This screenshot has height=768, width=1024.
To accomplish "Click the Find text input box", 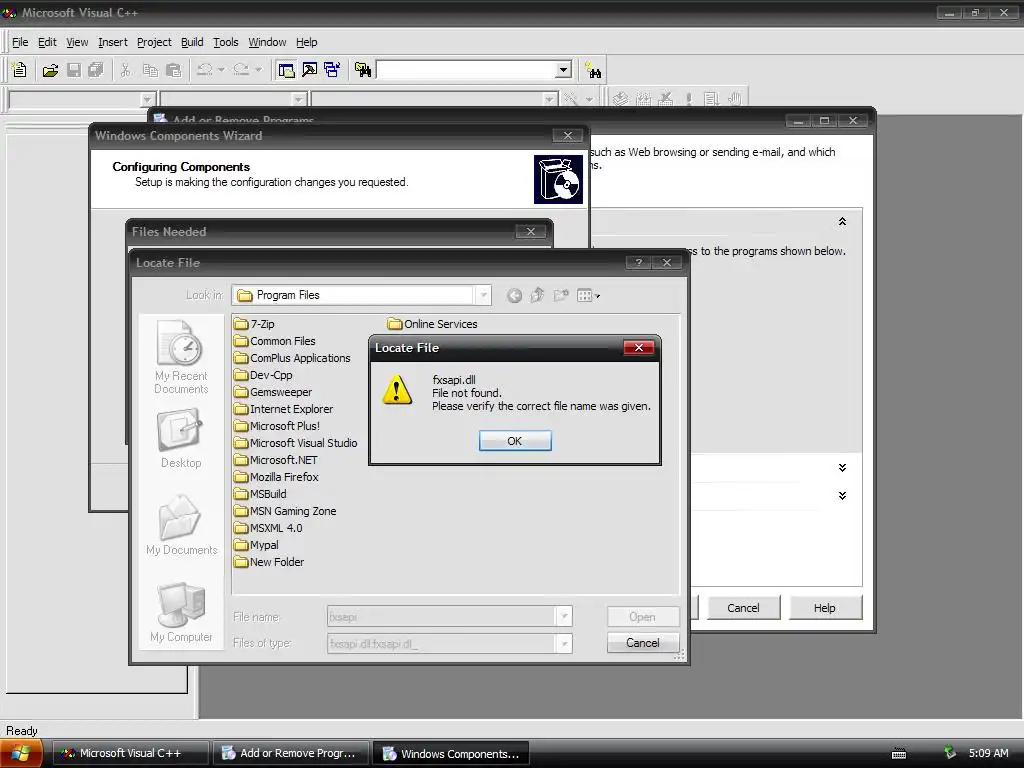I will click(x=467, y=70).
